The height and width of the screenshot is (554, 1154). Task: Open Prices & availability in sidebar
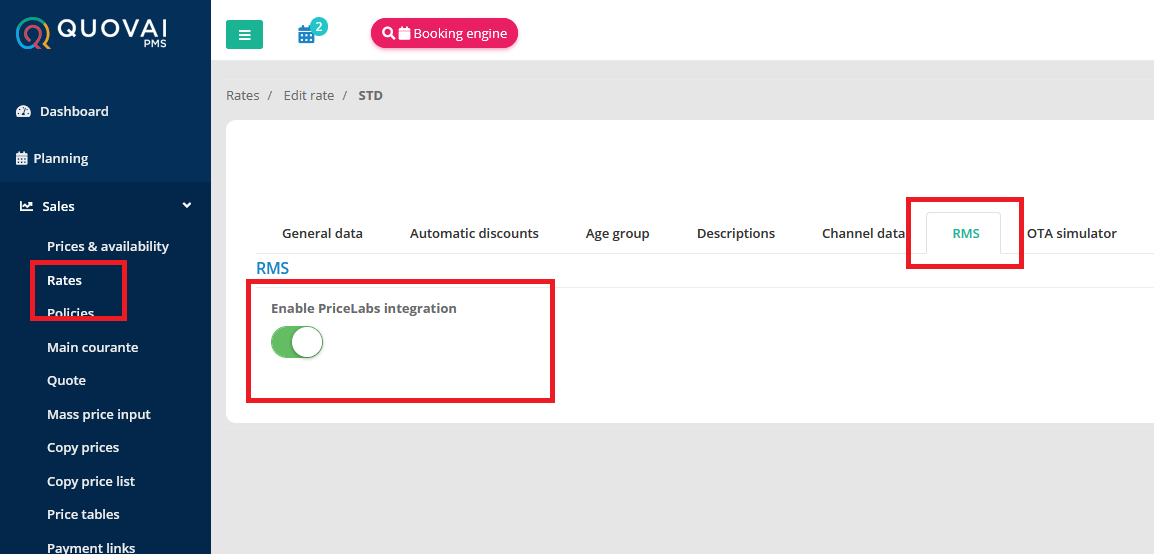point(108,246)
